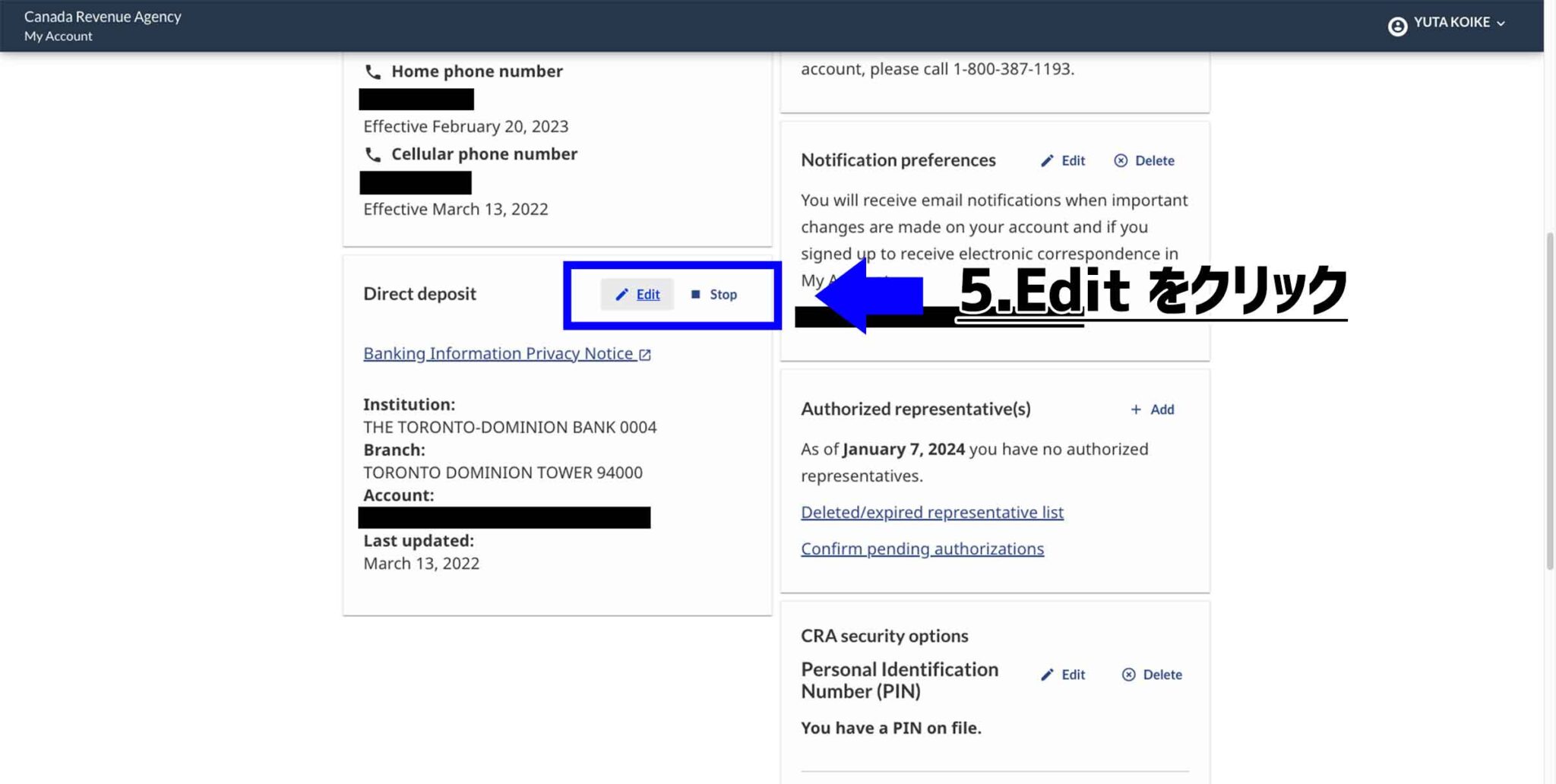Click Confirm pending authorizations
The height and width of the screenshot is (784, 1556).
(x=922, y=548)
